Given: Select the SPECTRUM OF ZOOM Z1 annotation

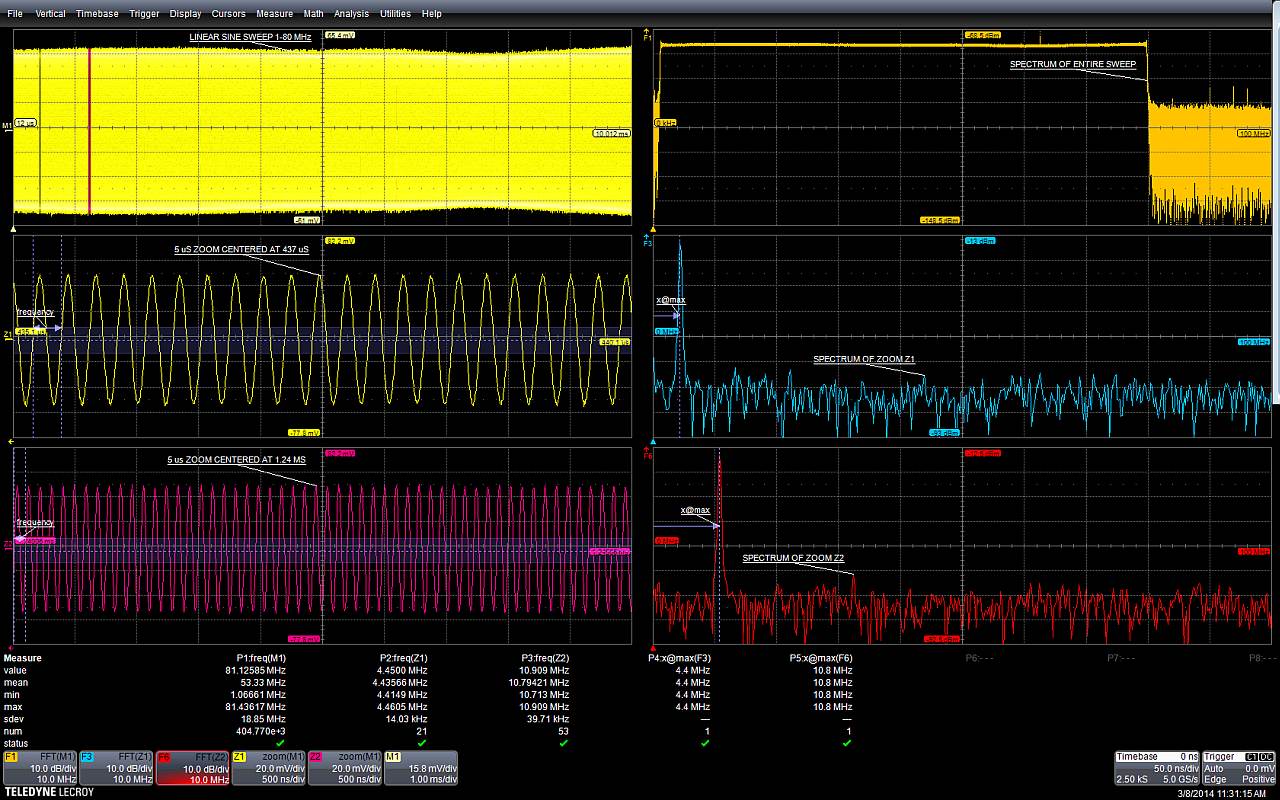Looking at the screenshot, I should (864, 359).
